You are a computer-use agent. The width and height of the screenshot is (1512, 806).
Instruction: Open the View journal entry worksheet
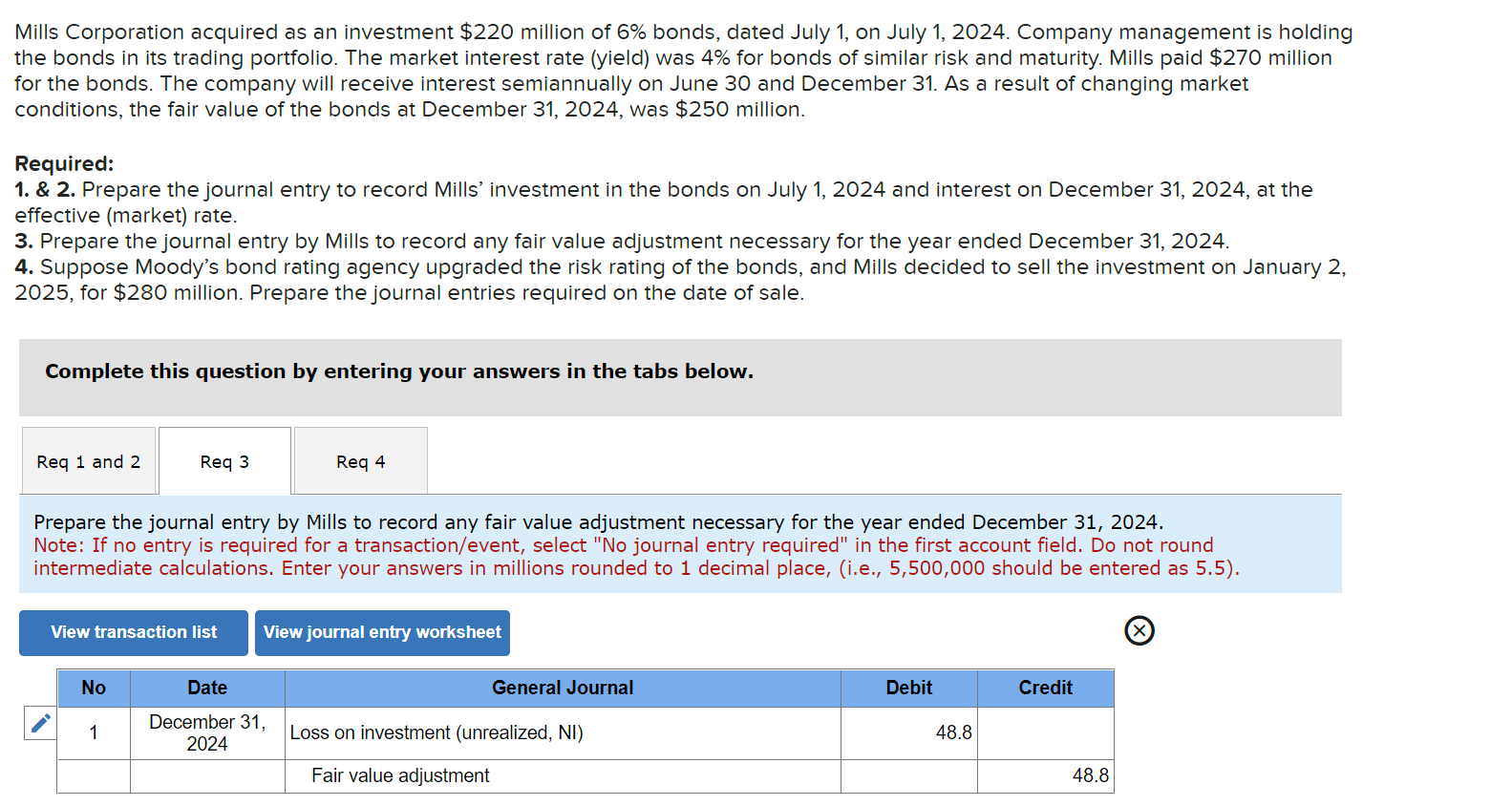(x=382, y=632)
